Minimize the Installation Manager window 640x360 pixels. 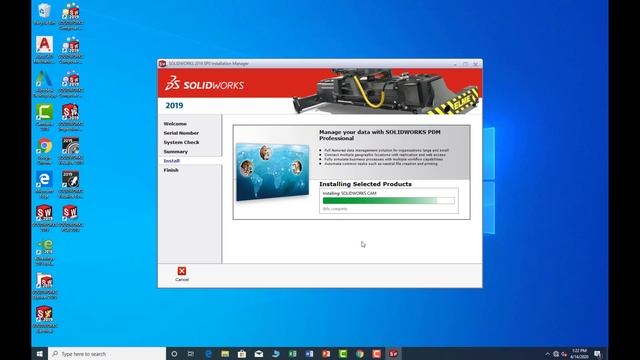(x=455, y=64)
